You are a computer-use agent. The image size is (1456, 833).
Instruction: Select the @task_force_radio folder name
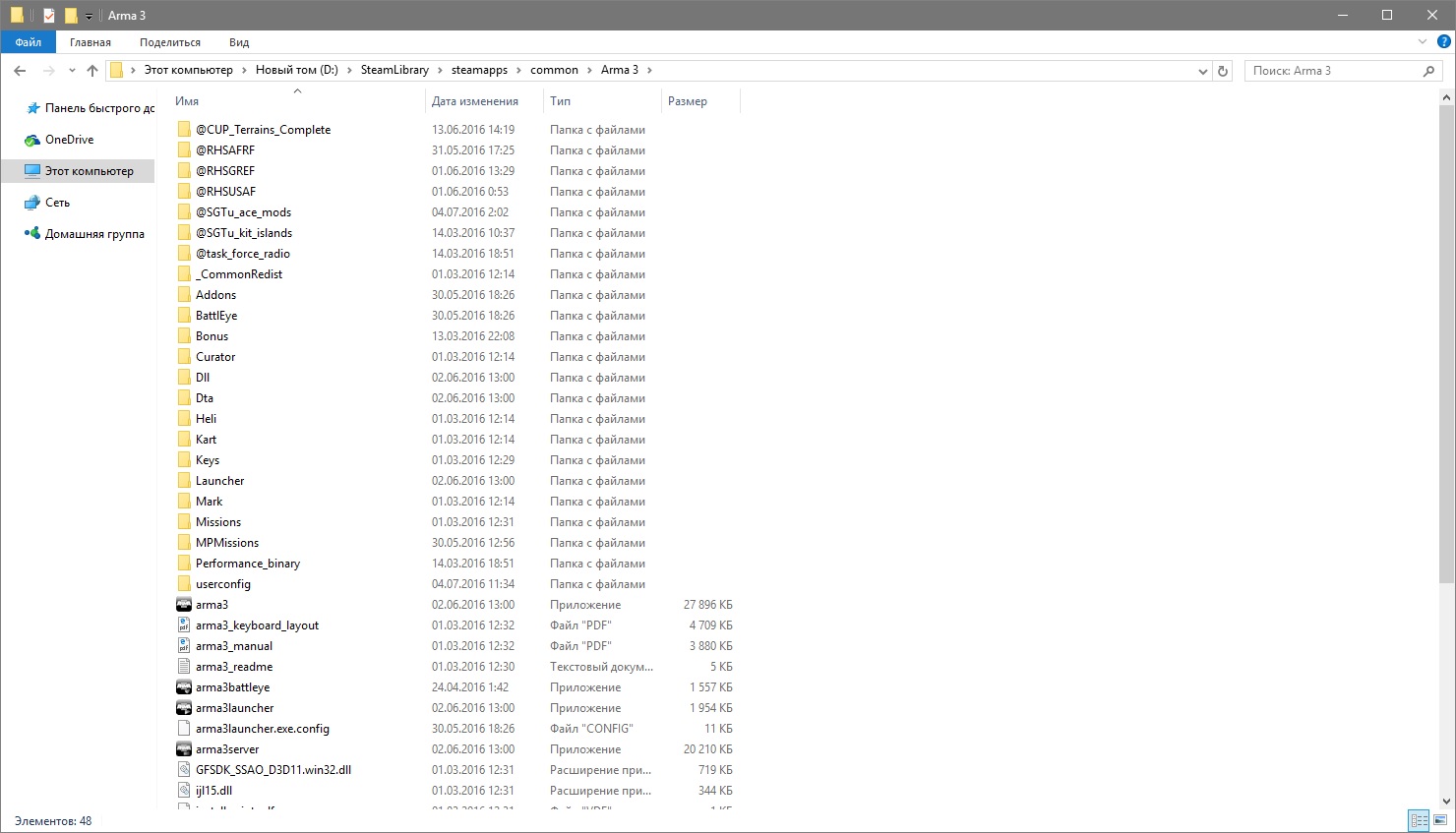[243, 254]
